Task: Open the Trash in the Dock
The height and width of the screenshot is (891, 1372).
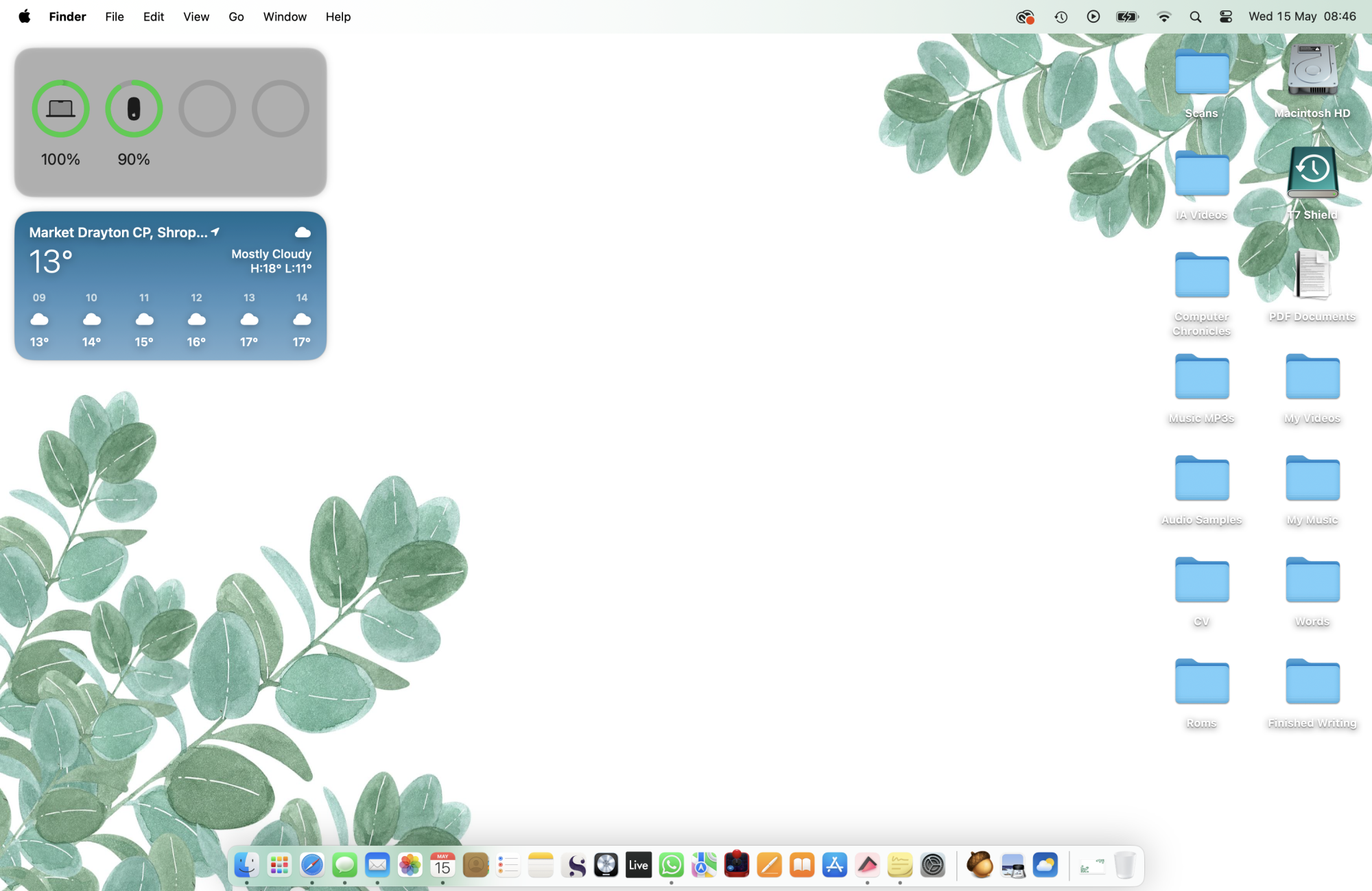Action: pyautogui.click(x=1124, y=865)
